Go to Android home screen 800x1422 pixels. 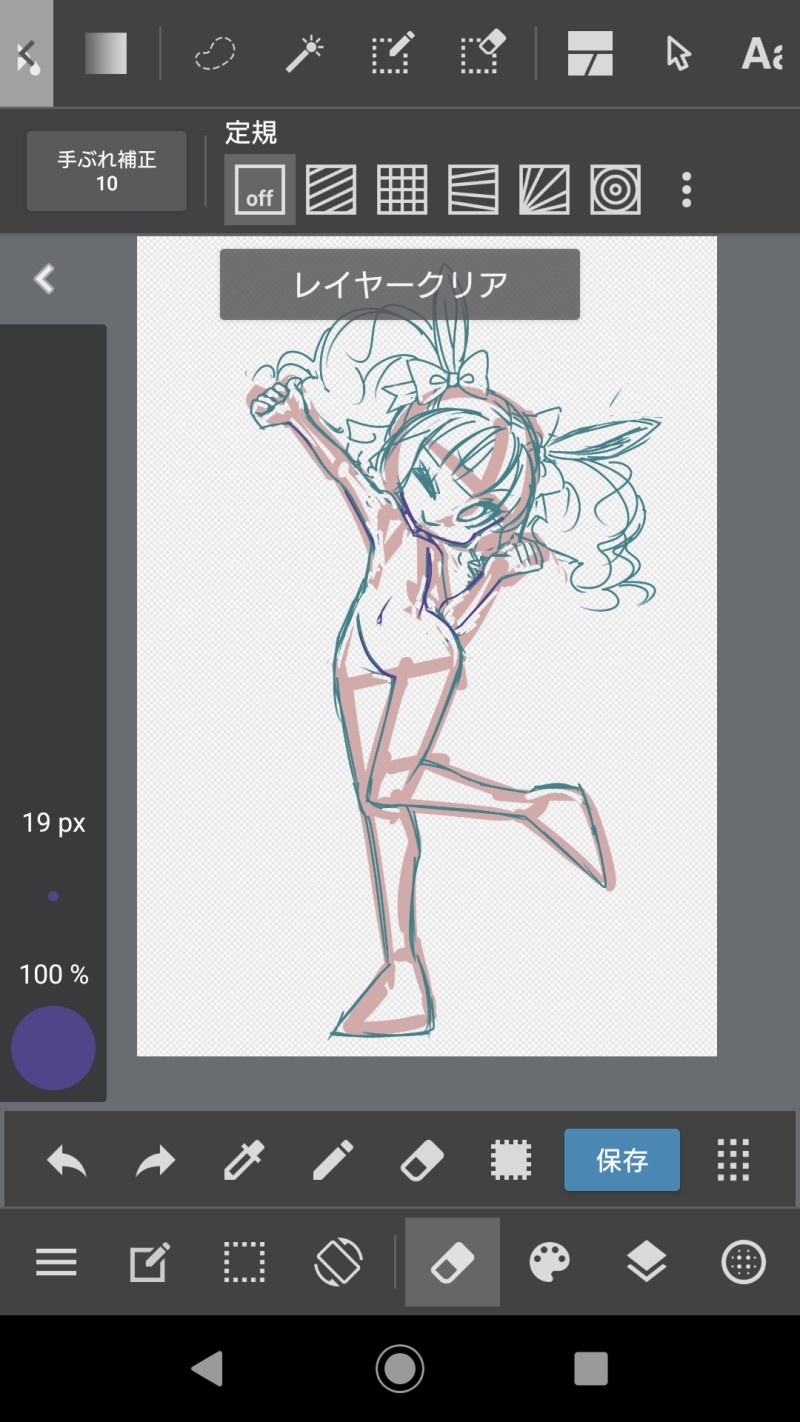point(400,1368)
